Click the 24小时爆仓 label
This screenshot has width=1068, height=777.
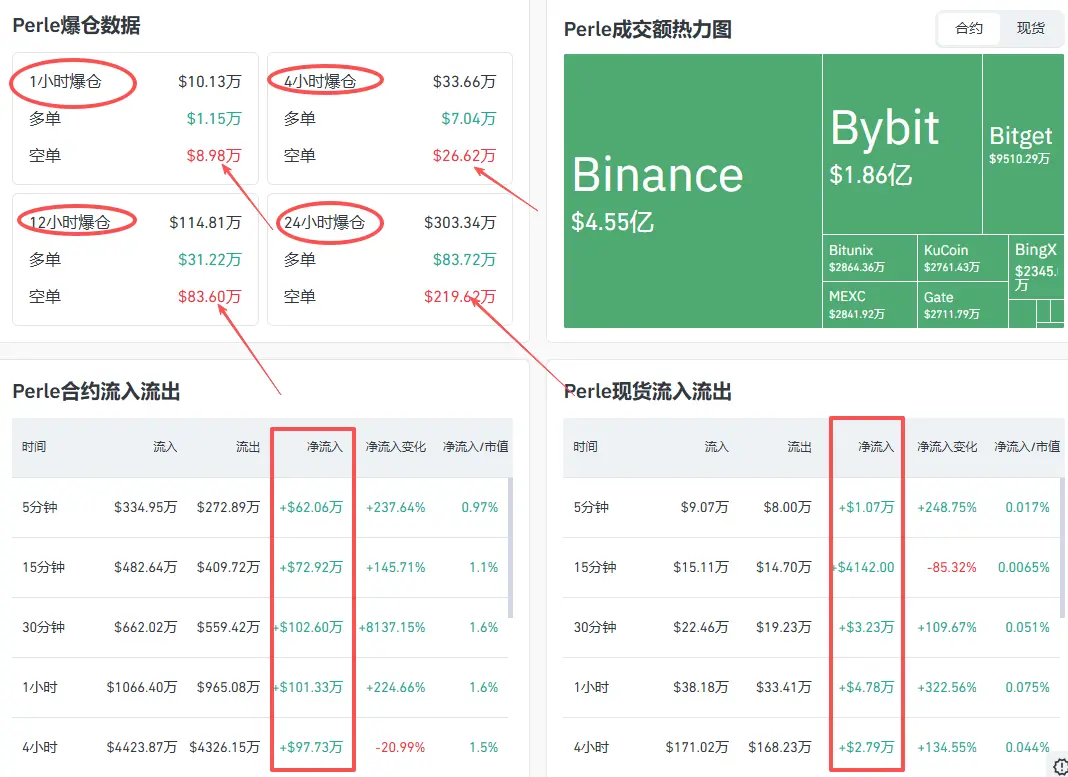[324, 223]
